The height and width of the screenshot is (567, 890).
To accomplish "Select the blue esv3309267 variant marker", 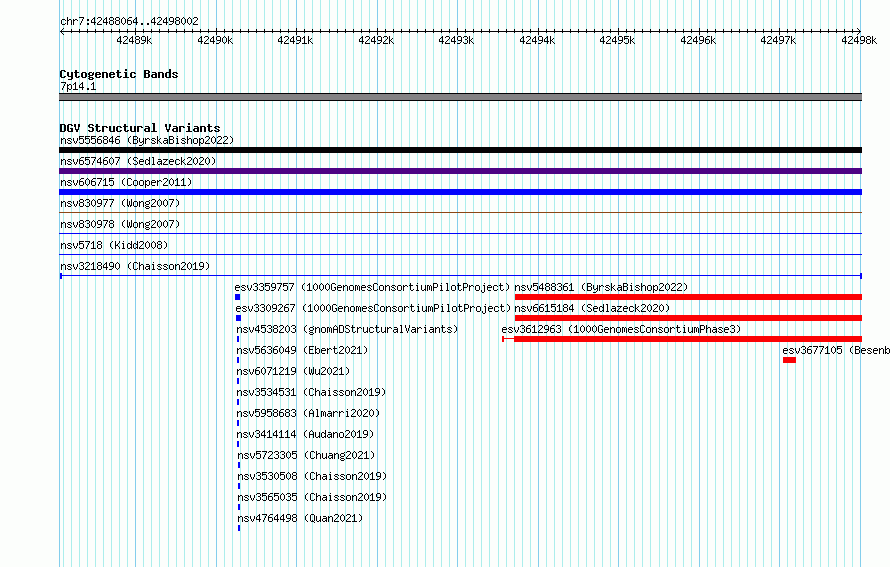I will point(238,318).
